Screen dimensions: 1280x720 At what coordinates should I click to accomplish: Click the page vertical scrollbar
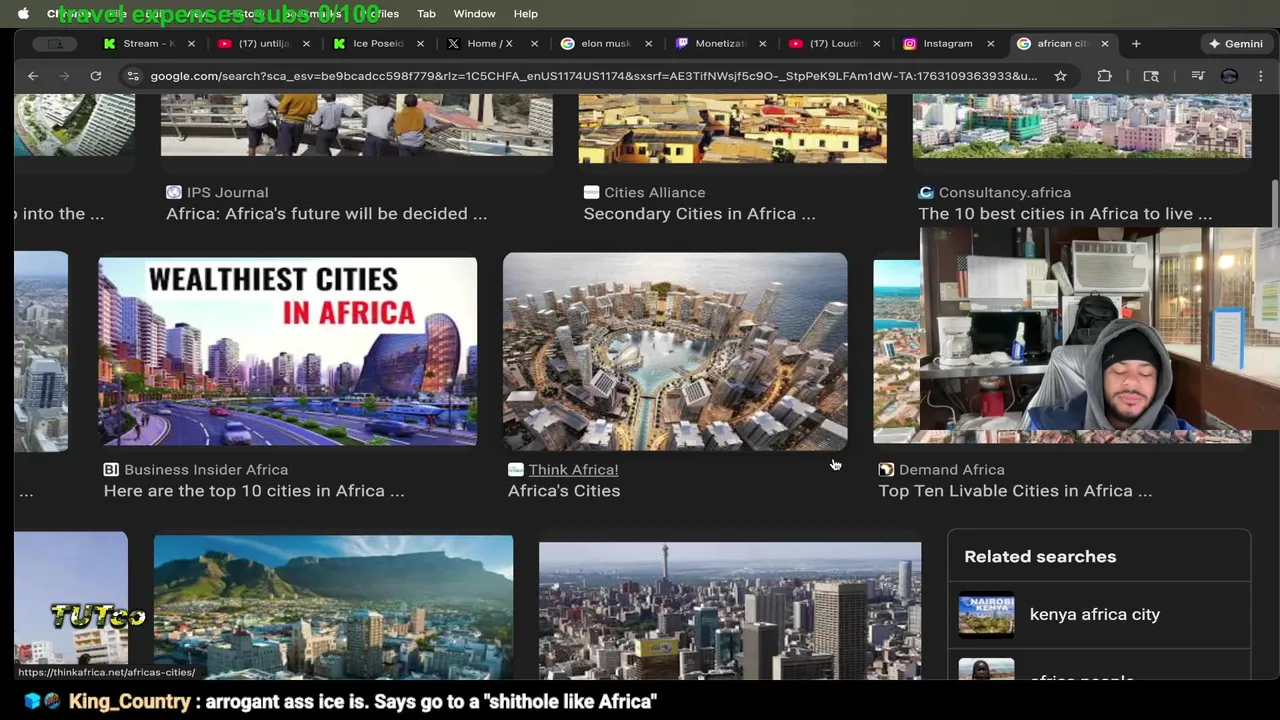pyautogui.click(x=1274, y=205)
